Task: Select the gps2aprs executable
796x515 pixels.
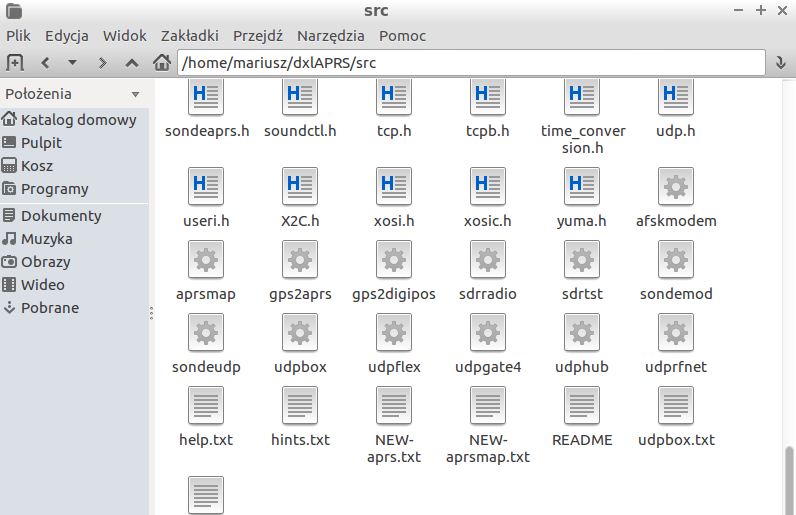Action: [x=300, y=271]
